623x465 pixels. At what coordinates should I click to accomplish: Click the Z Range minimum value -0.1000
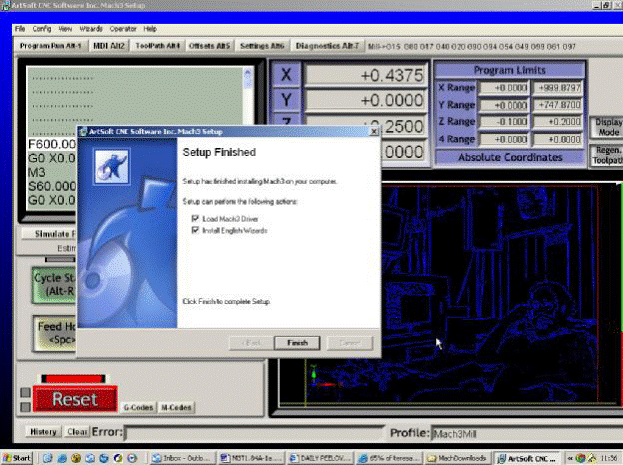click(x=504, y=122)
